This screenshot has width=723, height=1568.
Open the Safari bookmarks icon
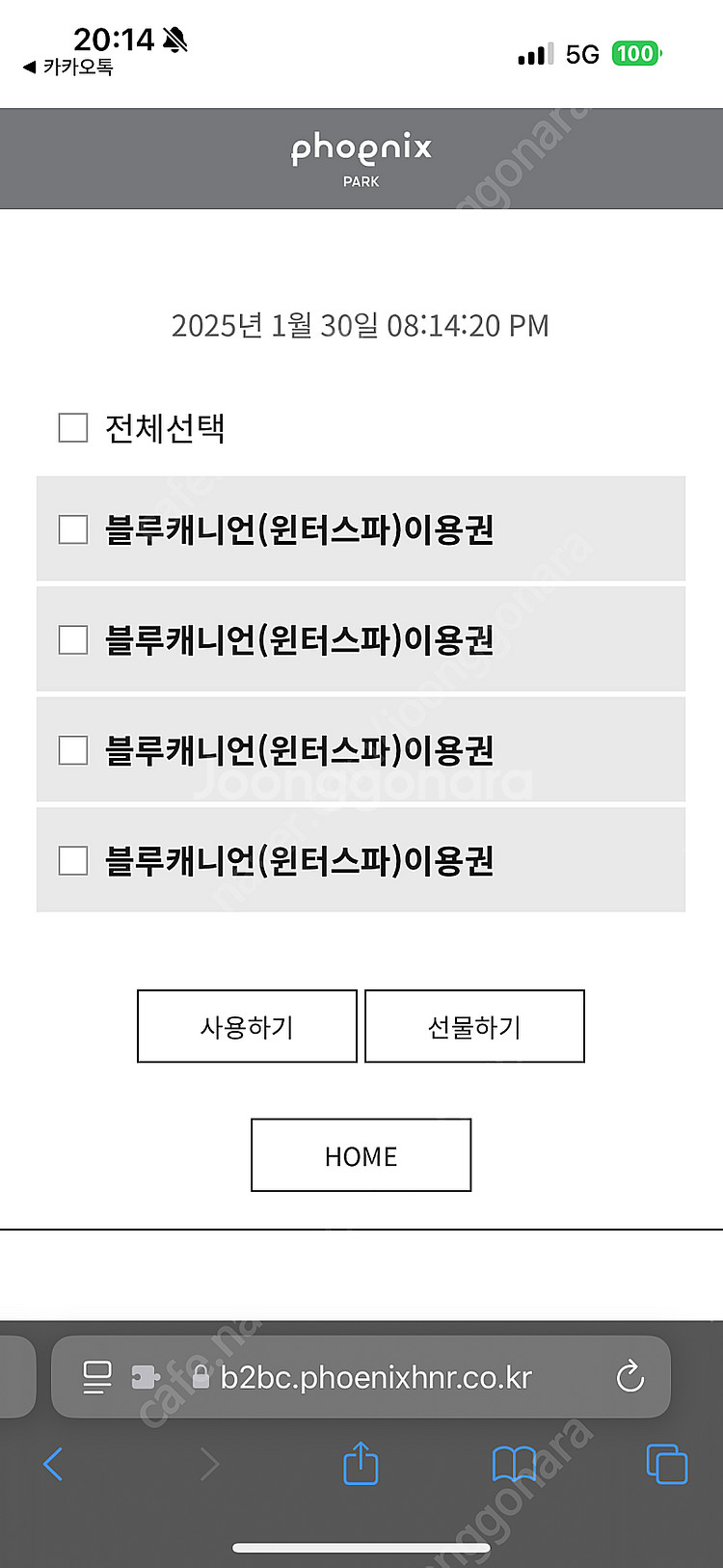pos(514,1464)
